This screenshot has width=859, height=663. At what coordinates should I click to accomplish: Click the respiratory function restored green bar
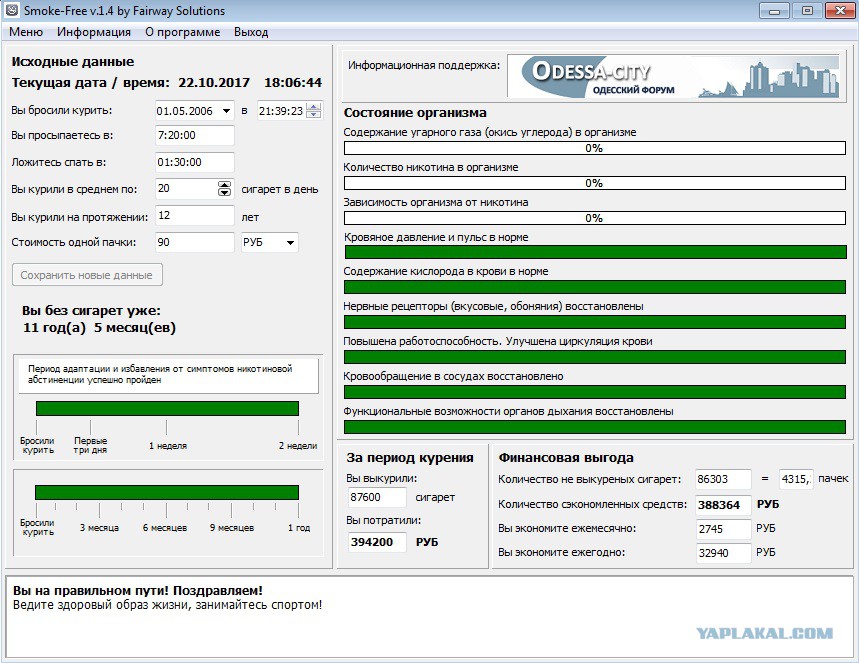pos(594,427)
